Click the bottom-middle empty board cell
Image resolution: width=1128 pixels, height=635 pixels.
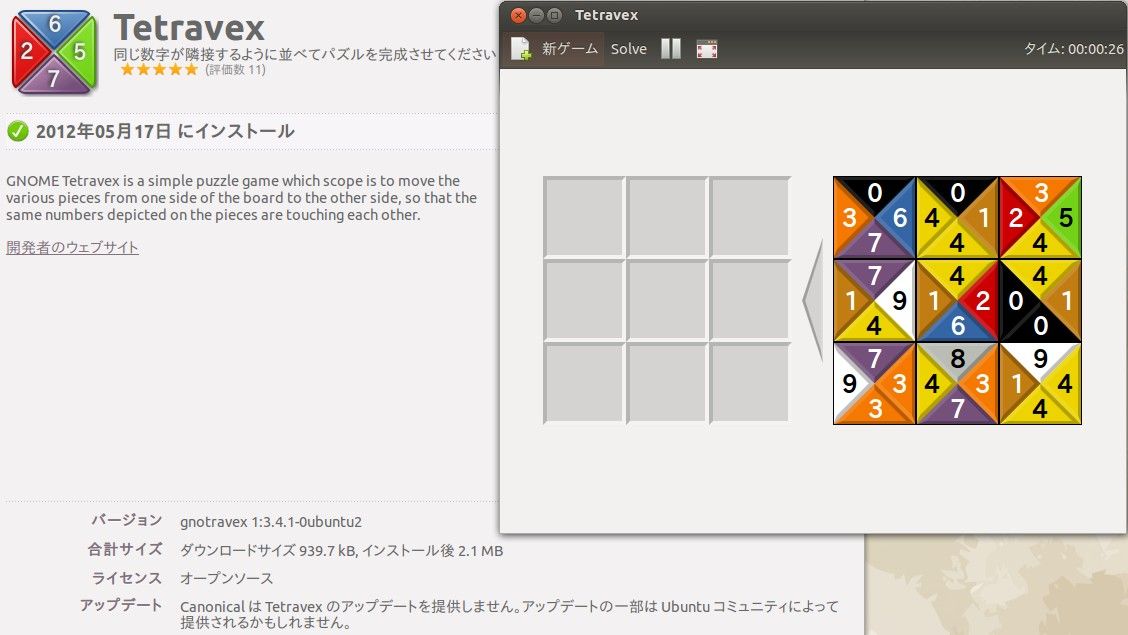pyautogui.click(x=667, y=383)
